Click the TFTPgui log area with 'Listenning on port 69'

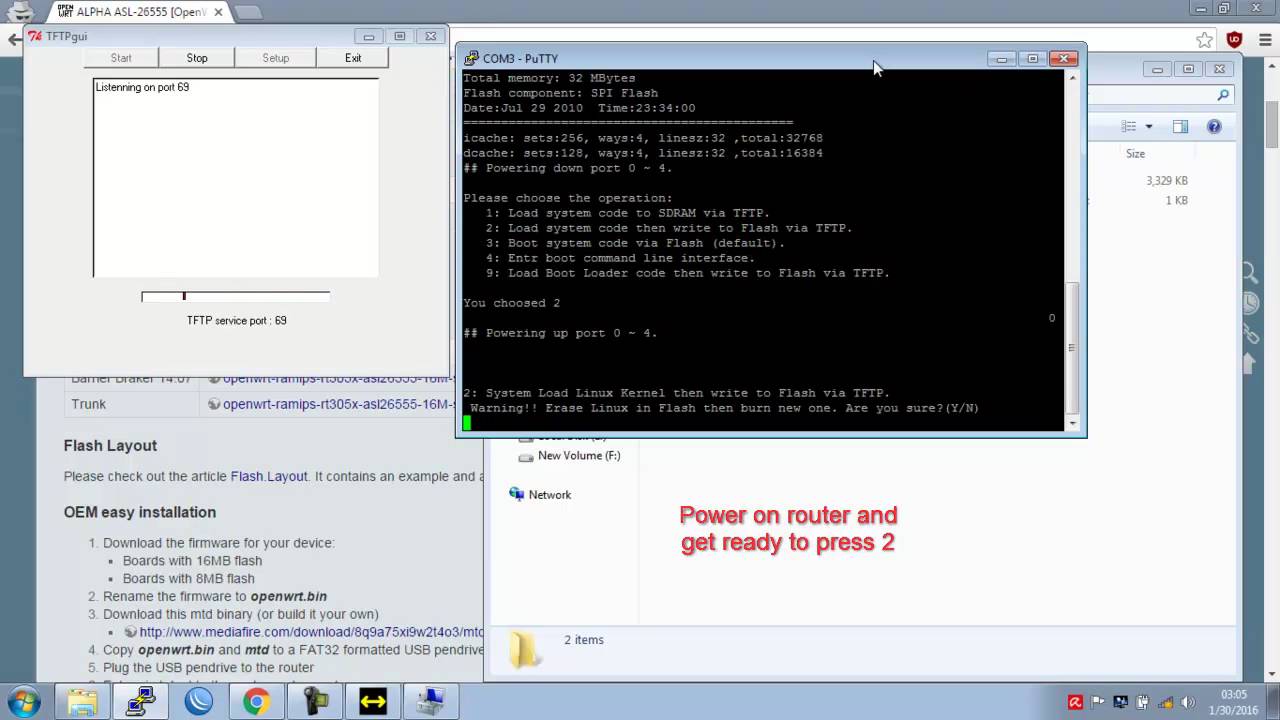click(236, 177)
